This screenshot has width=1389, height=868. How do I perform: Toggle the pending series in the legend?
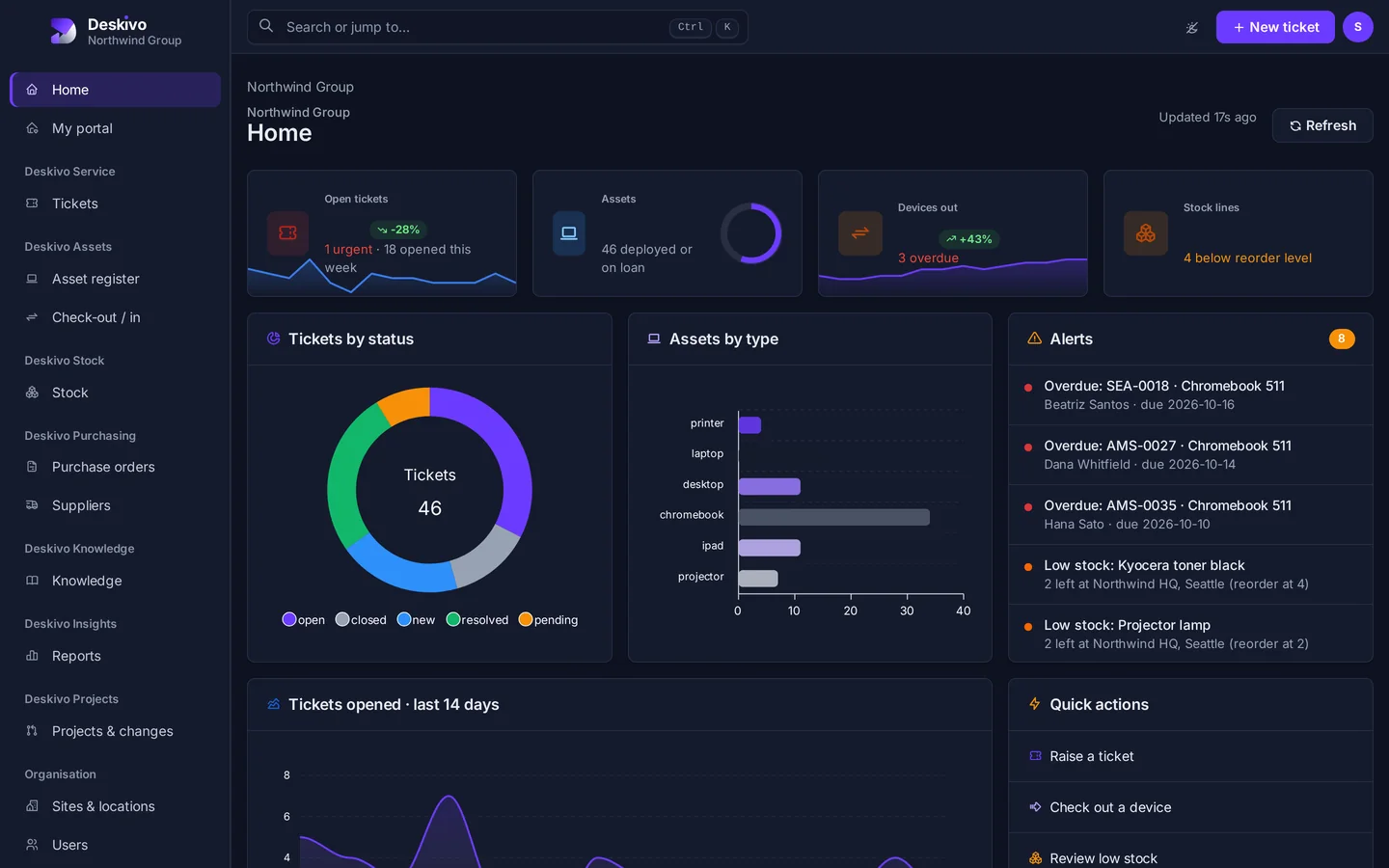click(548, 620)
